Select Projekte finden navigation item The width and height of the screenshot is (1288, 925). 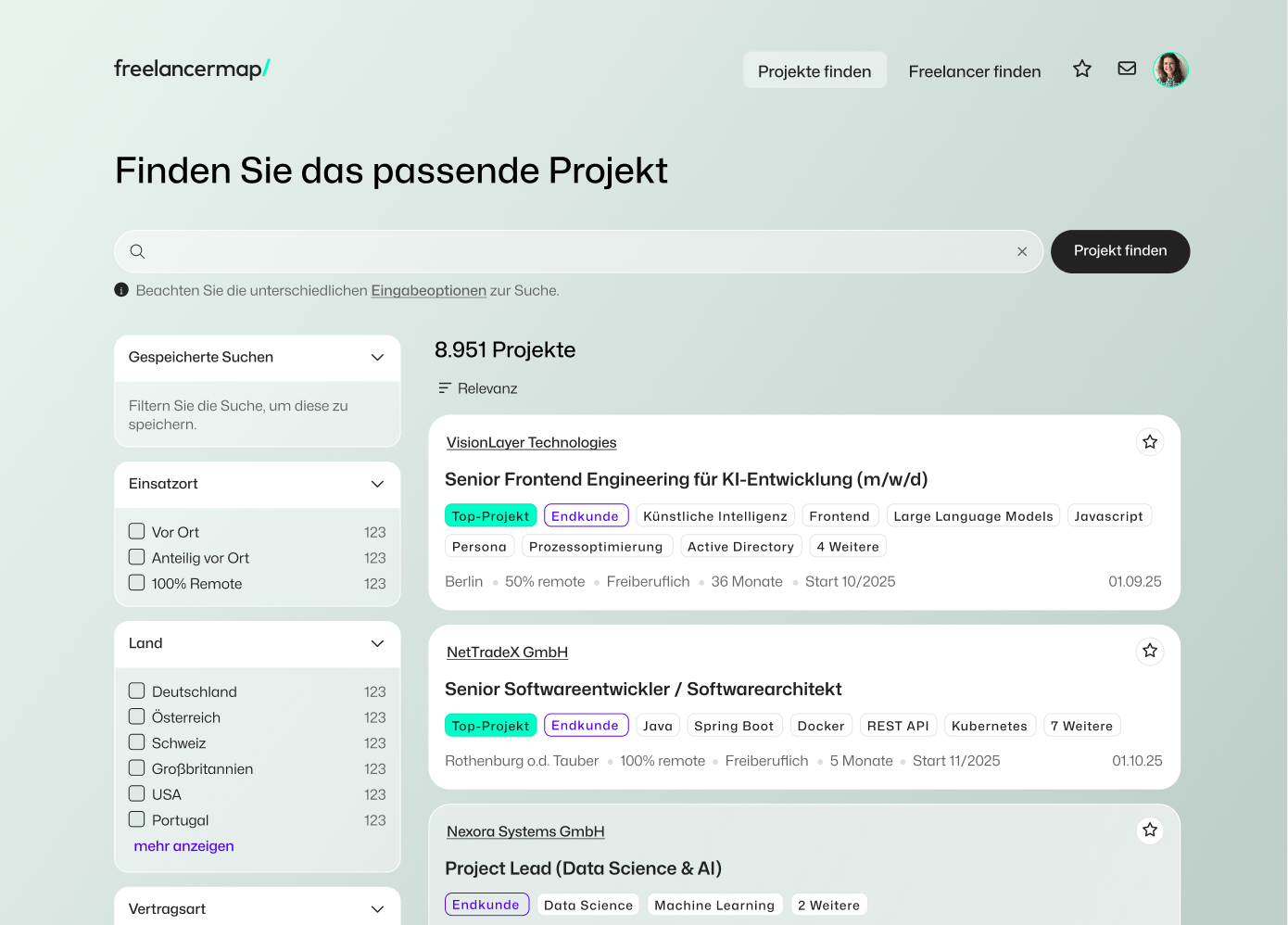click(x=814, y=71)
